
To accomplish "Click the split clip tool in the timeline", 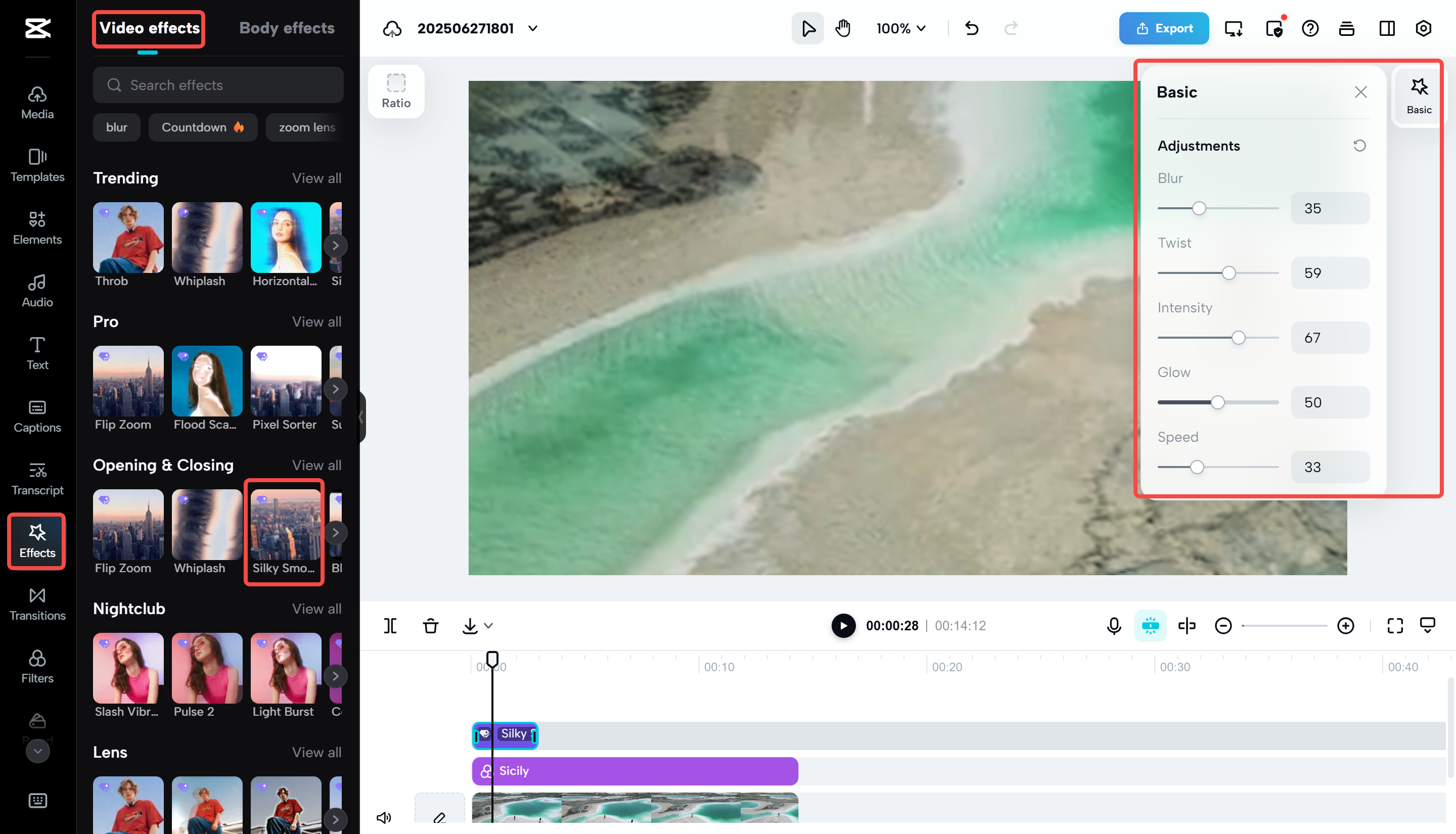I will (x=390, y=626).
